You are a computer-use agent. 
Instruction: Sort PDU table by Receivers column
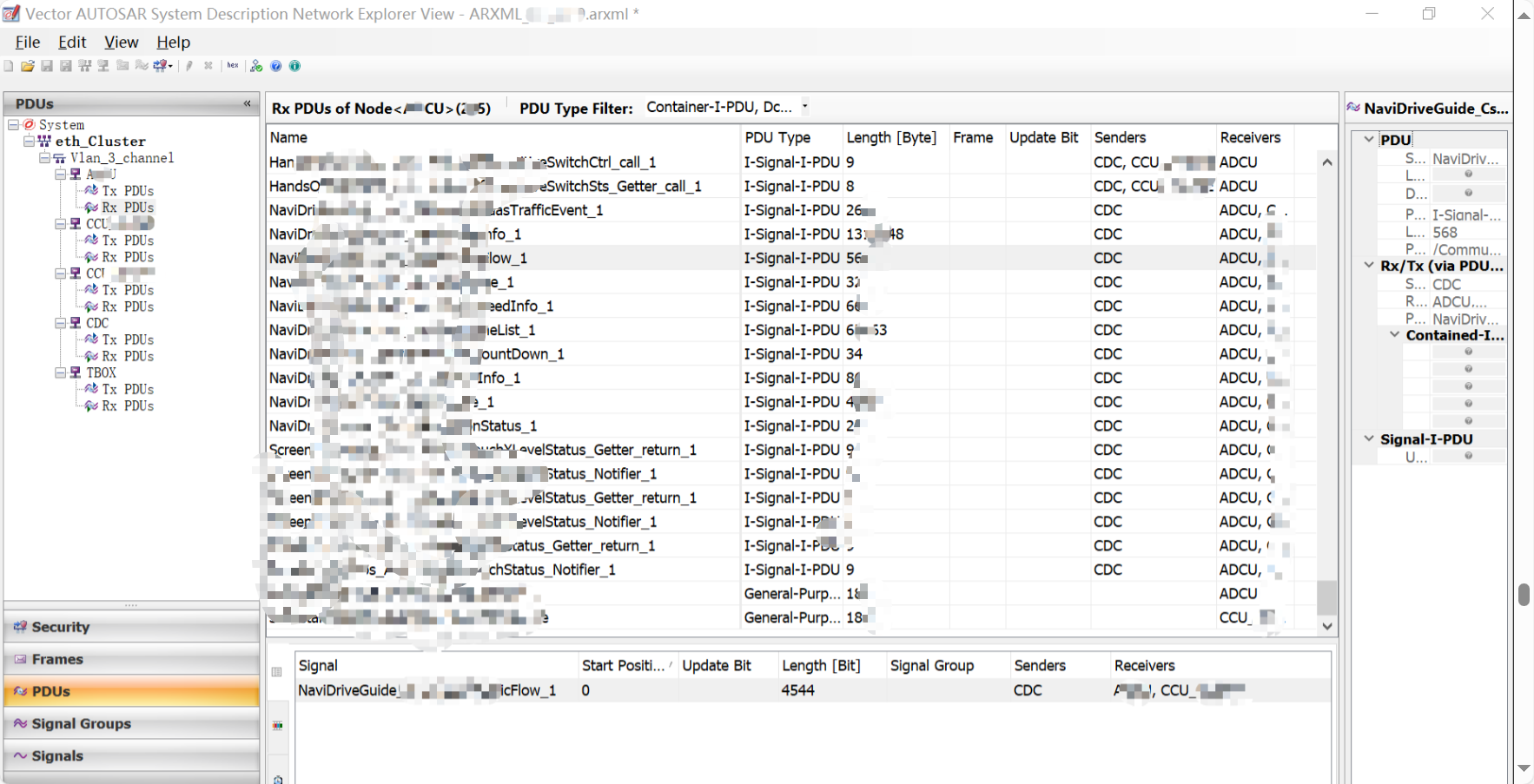(1254, 137)
